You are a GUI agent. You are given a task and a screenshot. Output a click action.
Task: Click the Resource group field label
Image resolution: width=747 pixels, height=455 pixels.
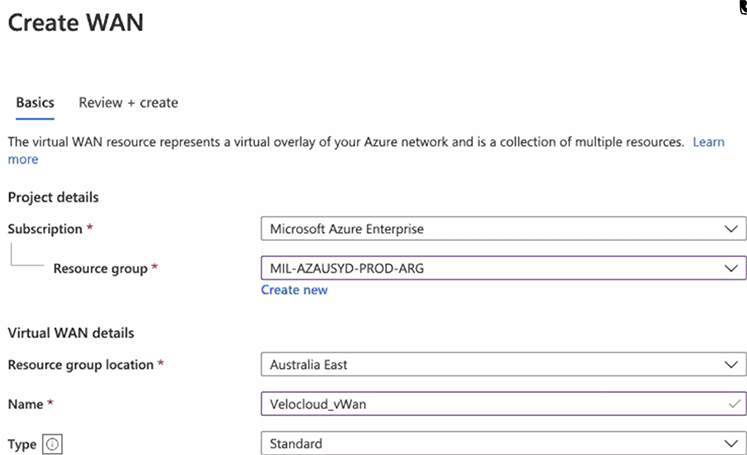(x=100, y=268)
